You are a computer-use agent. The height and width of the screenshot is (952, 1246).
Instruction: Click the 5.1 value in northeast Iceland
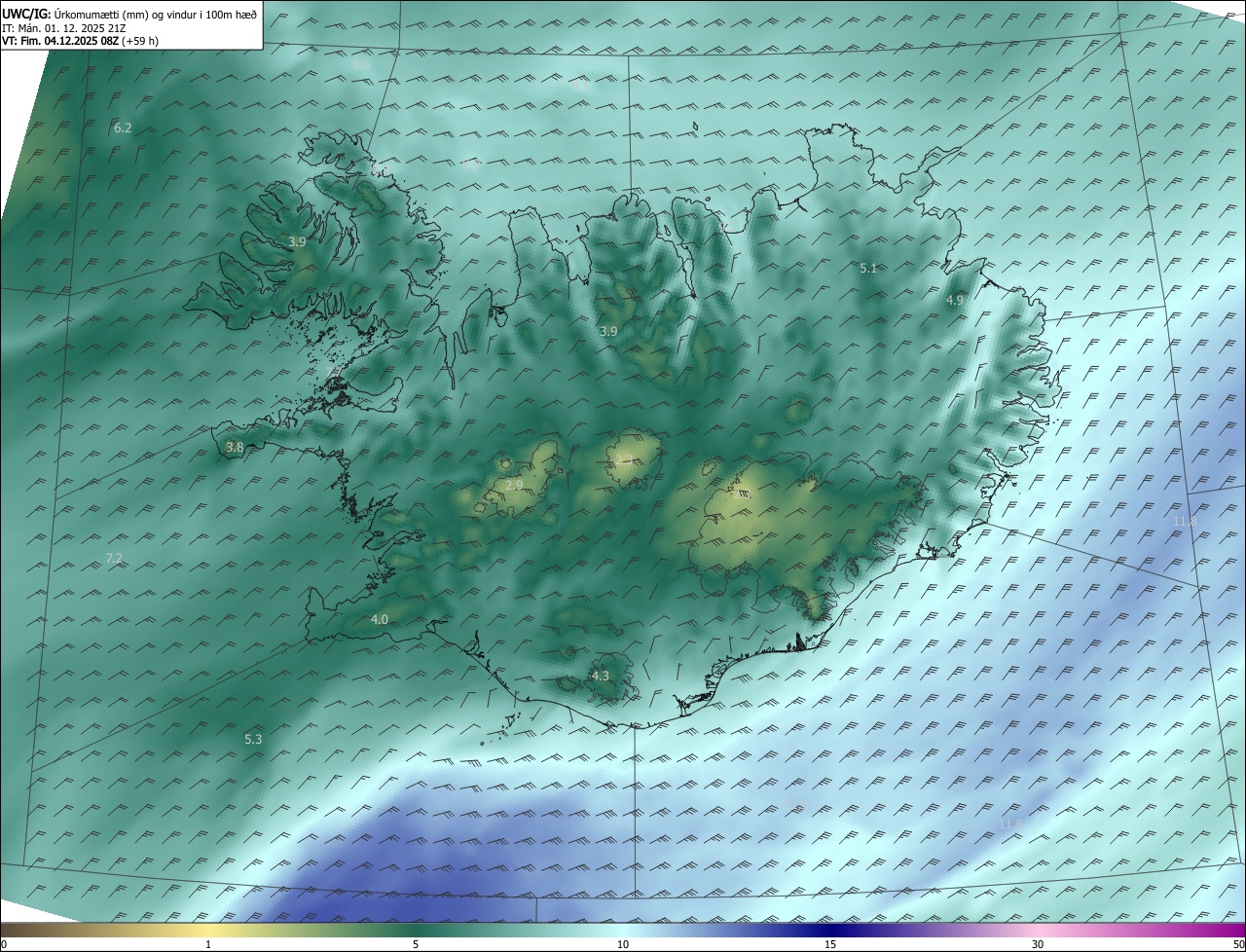869,268
